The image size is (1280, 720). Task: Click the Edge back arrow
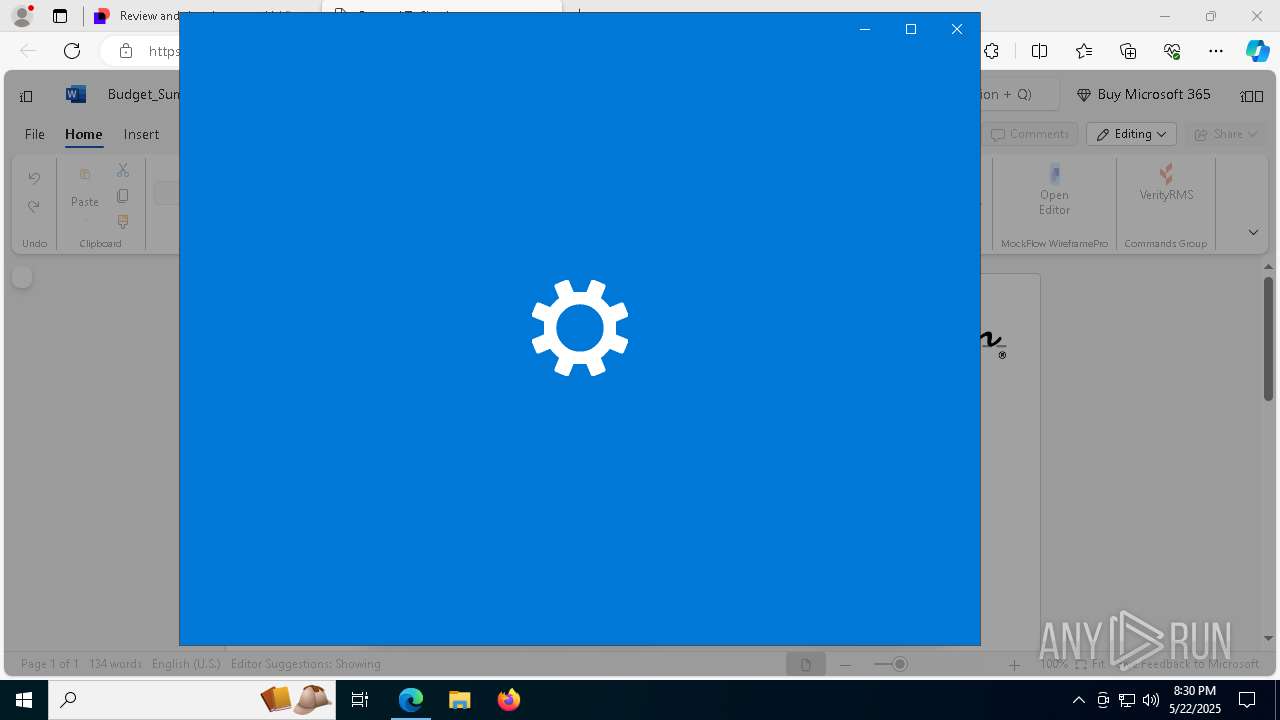tap(28, 51)
